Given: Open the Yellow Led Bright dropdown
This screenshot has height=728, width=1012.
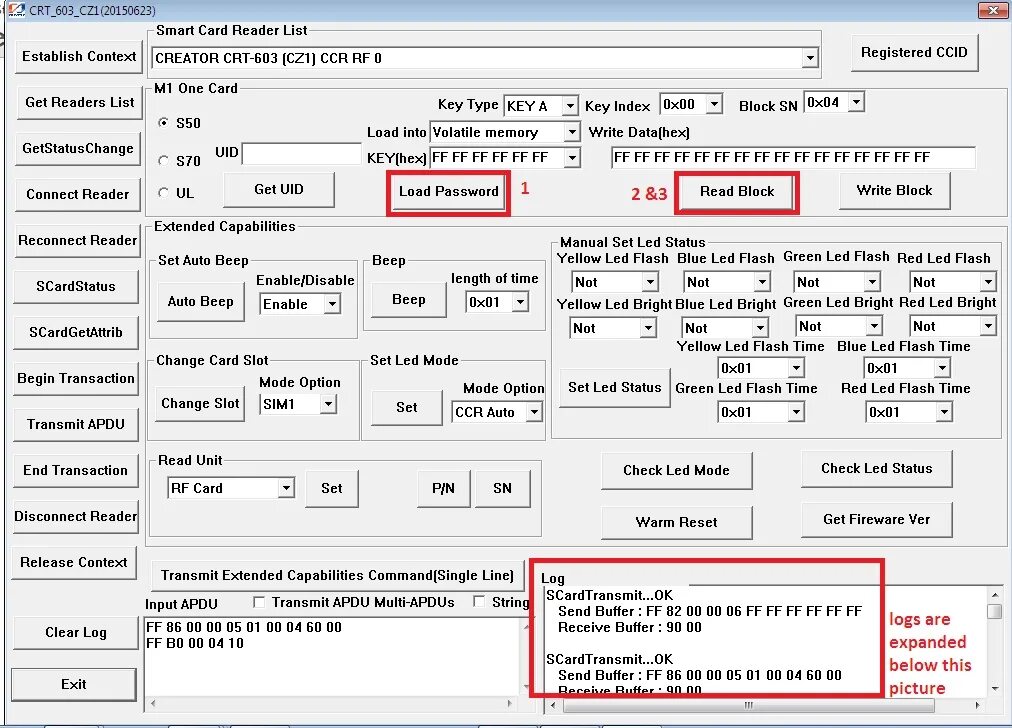Looking at the screenshot, I should 648,328.
